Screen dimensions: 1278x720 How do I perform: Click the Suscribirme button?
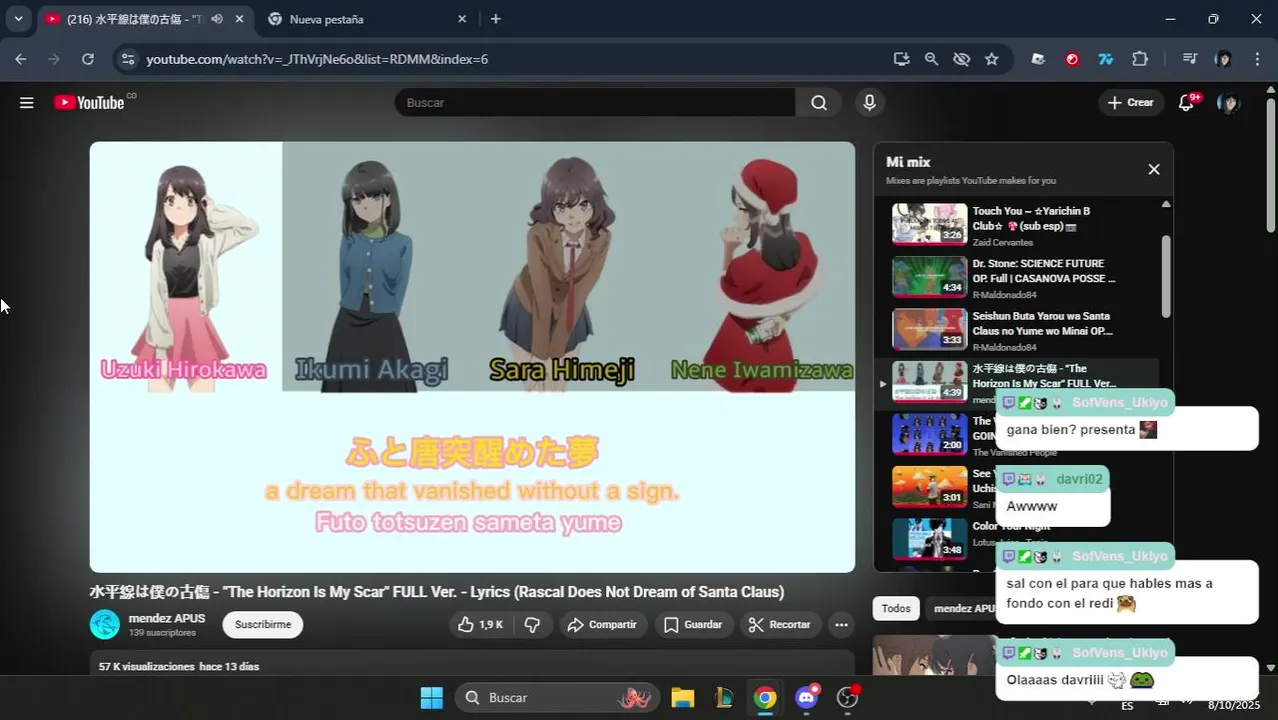tap(263, 624)
